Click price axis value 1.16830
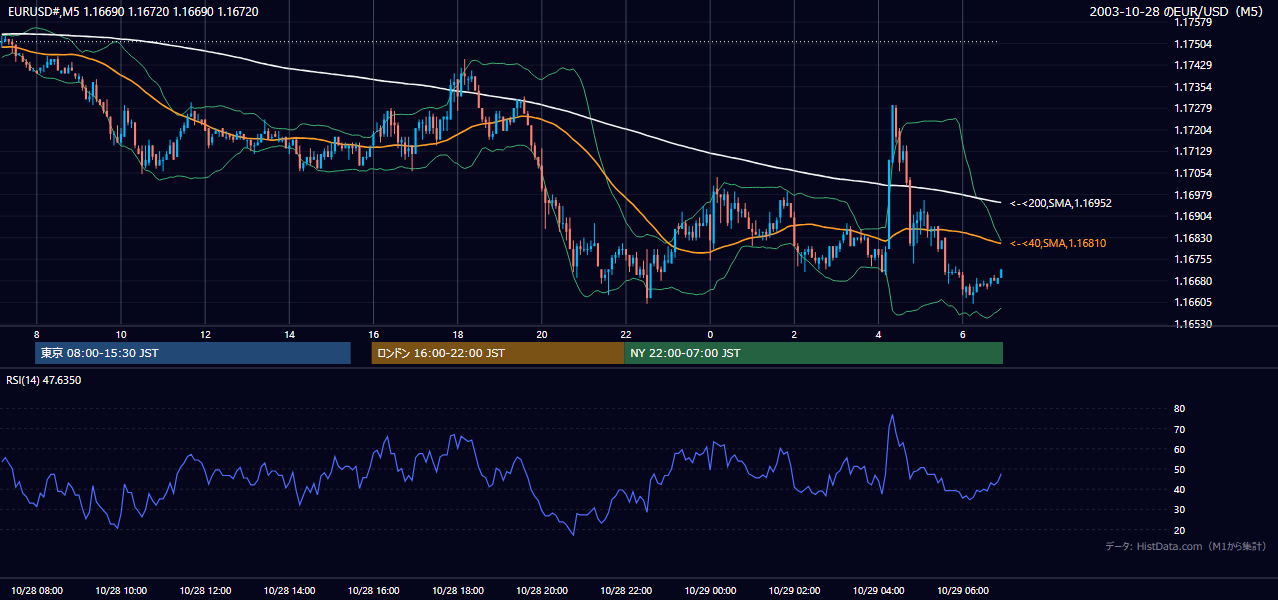 tap(1193, 238)
